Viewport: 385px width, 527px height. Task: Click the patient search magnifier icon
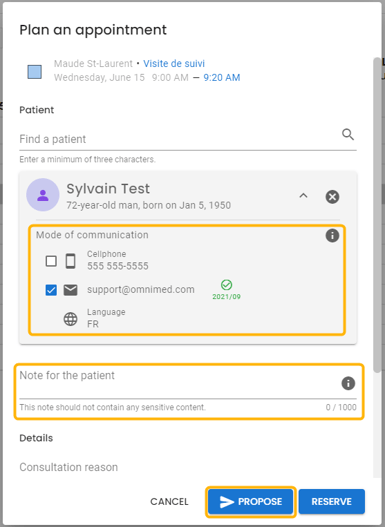pos(348,134)
